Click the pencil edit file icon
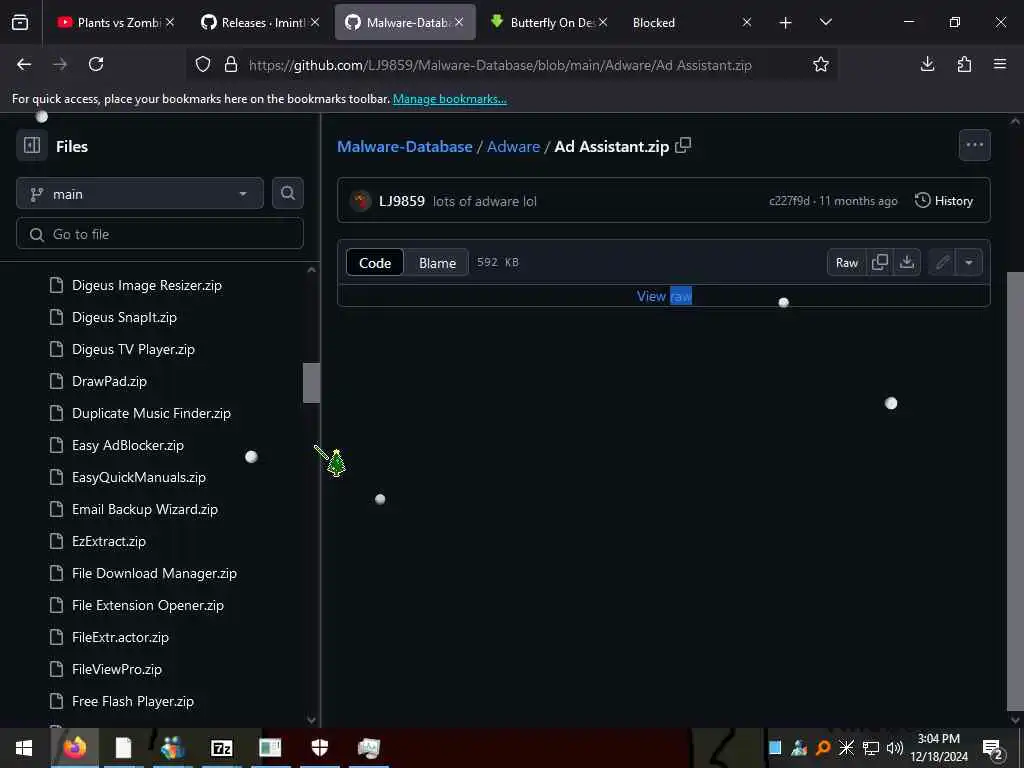Viewport: 1024px width, 768px height. (x=942, y=263)
